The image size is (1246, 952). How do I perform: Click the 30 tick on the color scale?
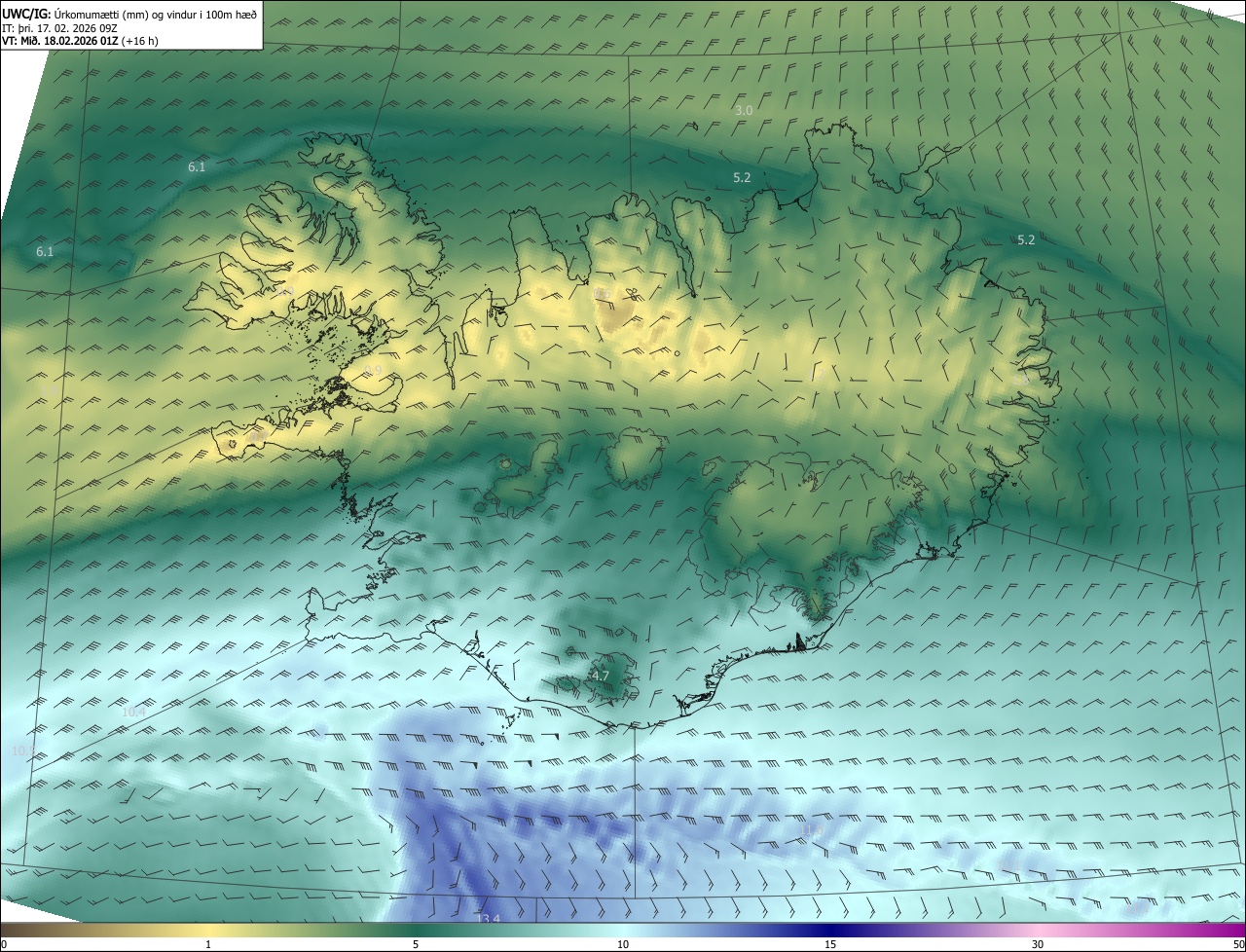tap(1038, 944)
